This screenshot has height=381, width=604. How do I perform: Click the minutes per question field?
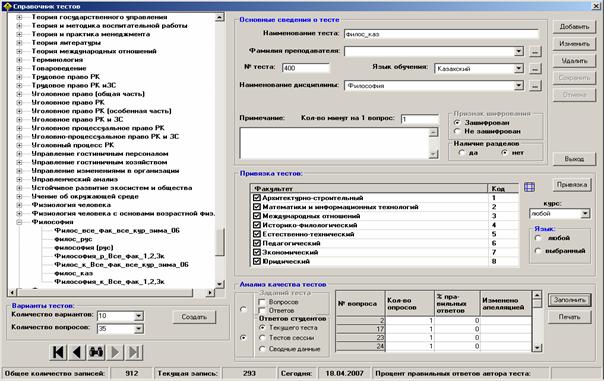(x=419, y=119)
